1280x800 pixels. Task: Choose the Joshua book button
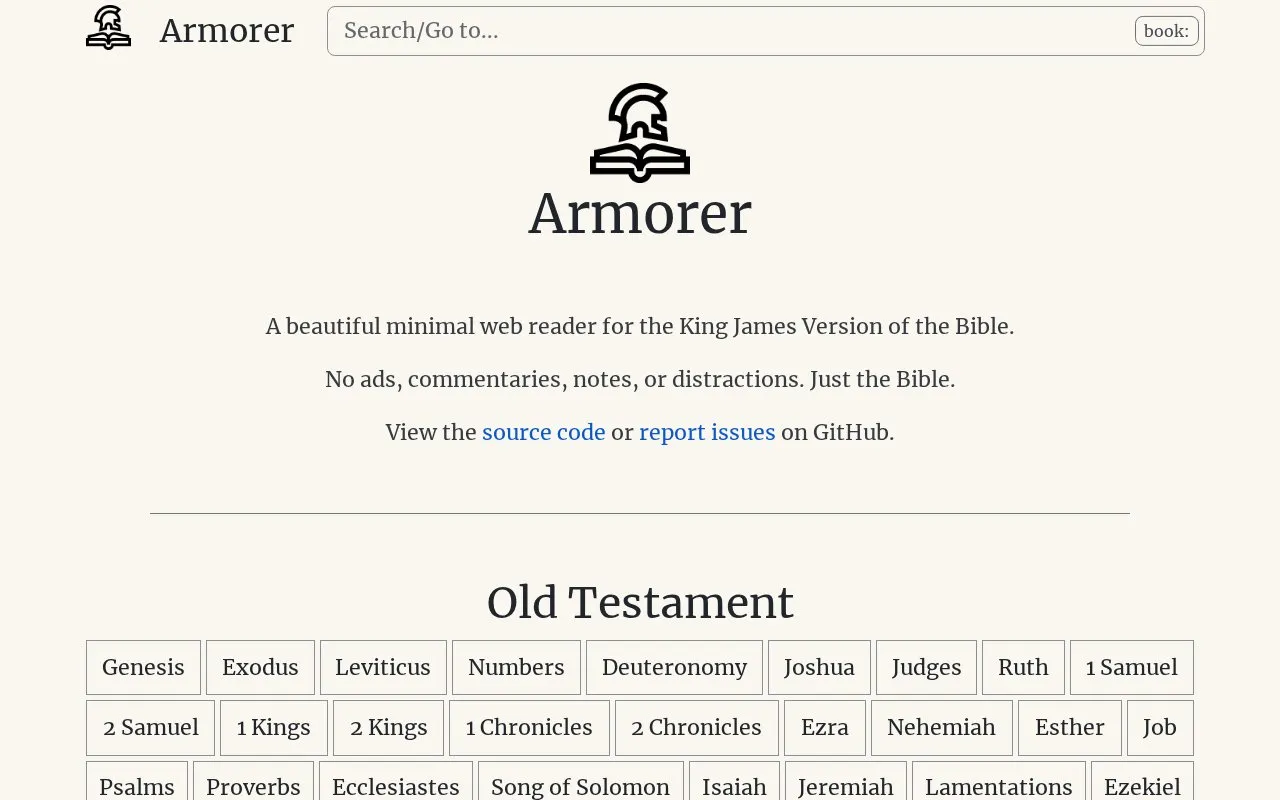[x=819, y=667]
